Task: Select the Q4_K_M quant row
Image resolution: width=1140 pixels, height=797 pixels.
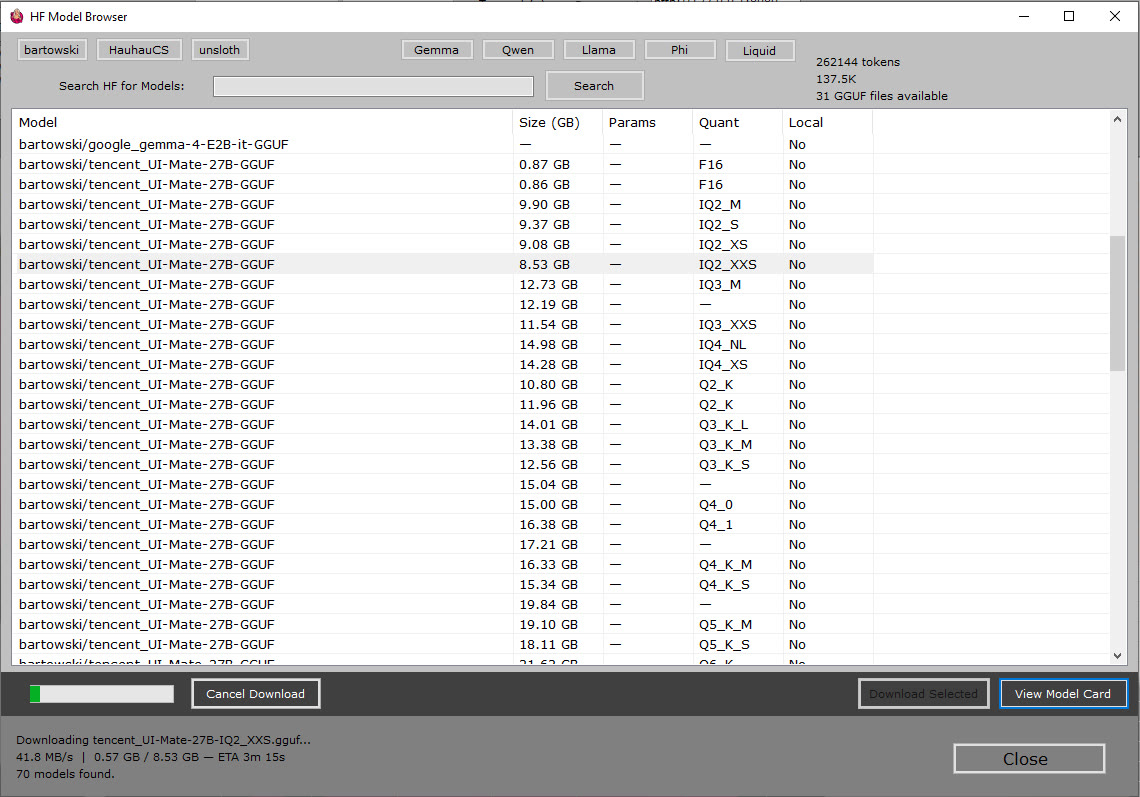Action: coord(443,564)
